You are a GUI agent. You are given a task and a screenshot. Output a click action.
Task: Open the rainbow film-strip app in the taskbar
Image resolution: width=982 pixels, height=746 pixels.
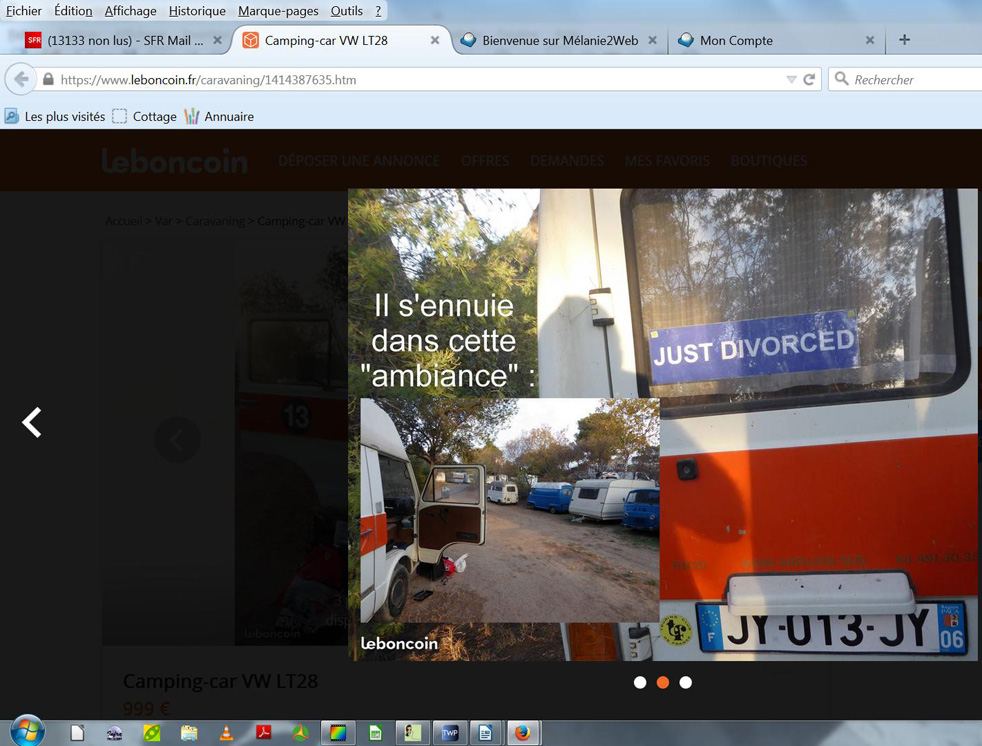click(x=338, y=732)
